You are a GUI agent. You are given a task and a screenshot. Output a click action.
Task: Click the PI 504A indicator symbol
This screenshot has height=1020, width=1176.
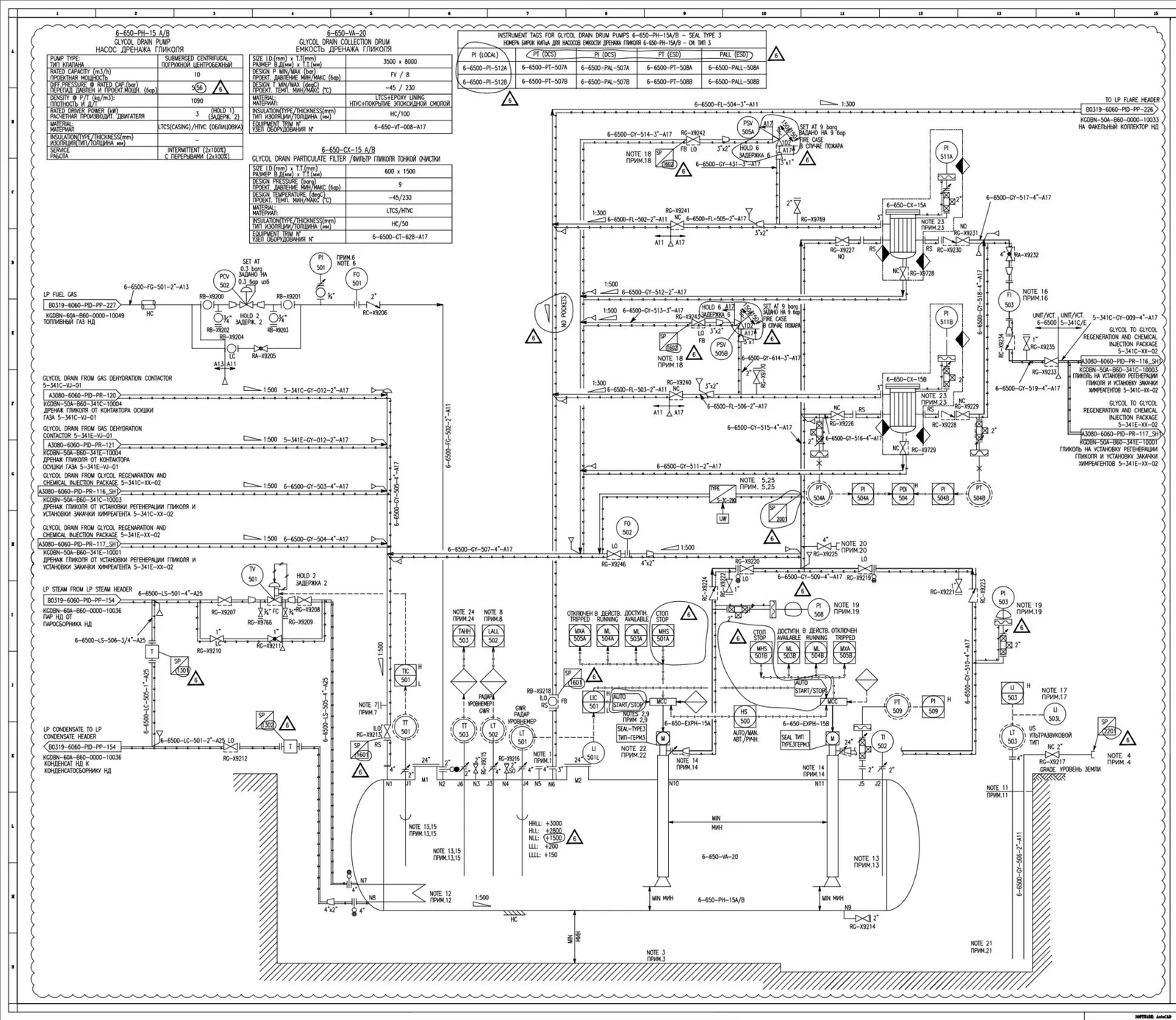[862, 494]
